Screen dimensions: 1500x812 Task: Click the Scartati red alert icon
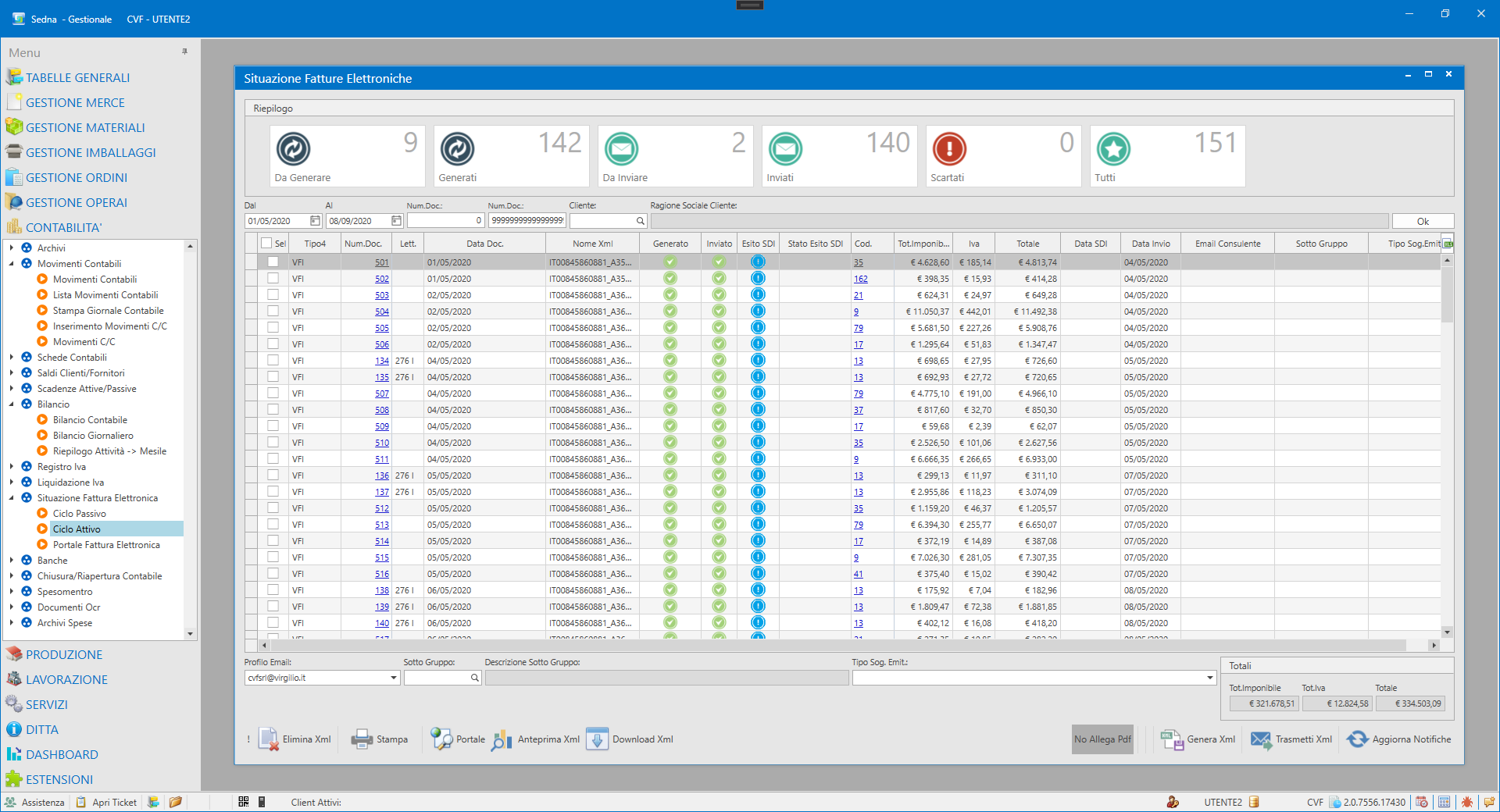point(950,149)
